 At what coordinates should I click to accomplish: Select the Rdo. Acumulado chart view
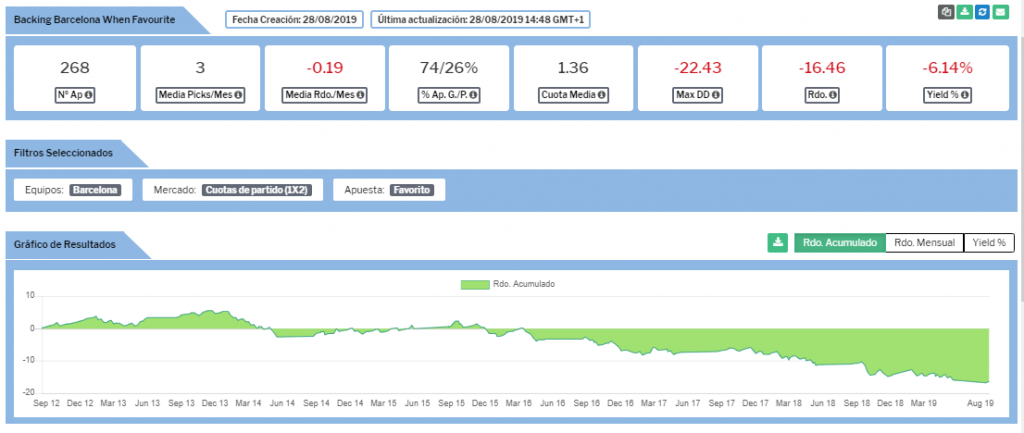(x=840, y=243)
